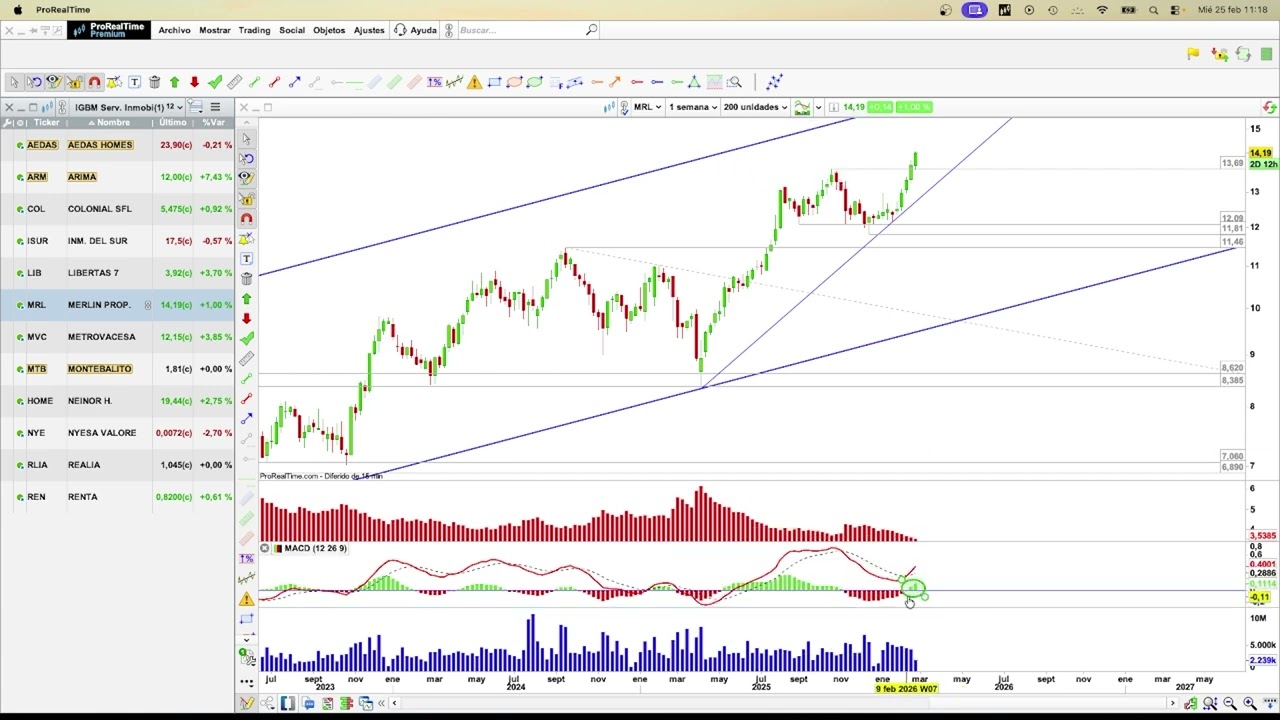Viewport: 1280px width, 720px height.
Task: Select the cursor pointer tool in the top toolbar
Action: tap(14, 82)
